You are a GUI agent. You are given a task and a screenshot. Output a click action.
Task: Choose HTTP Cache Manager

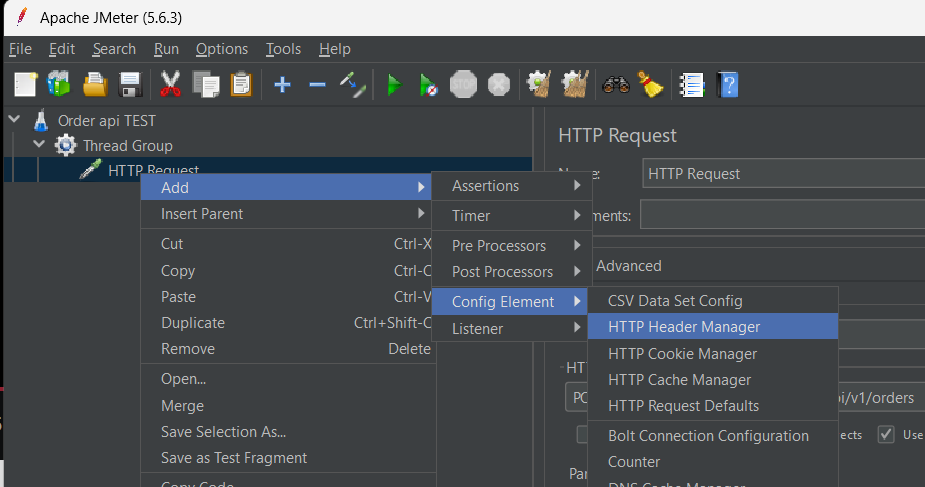[713, 380]
